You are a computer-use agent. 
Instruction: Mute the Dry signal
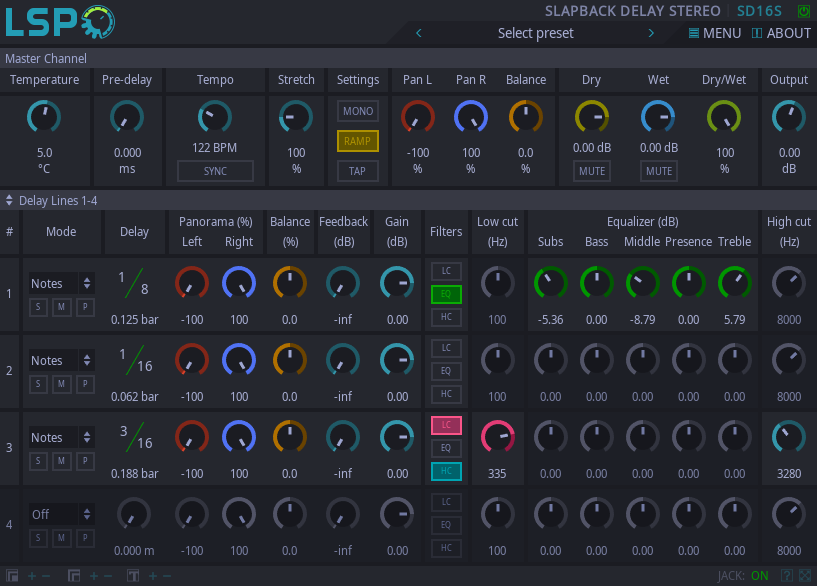coord(591,171)
